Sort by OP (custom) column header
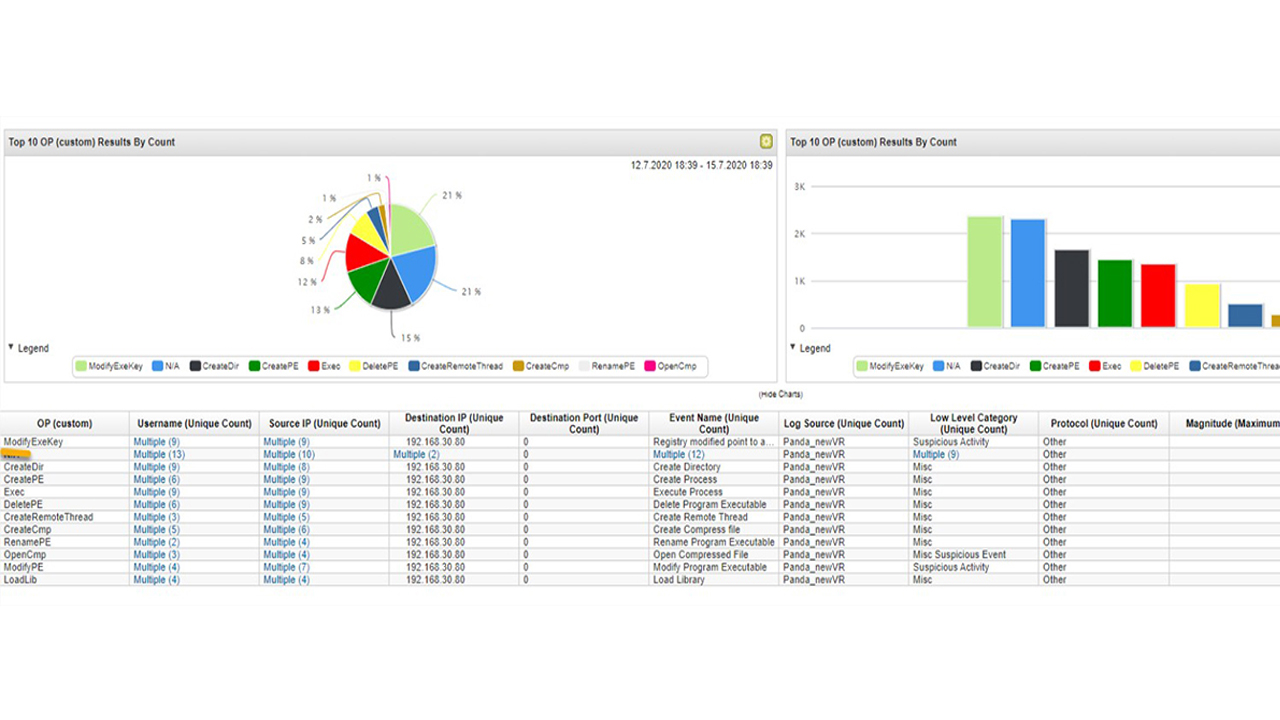The width and height of the screenshot is (1280, 720). (65, 424)
